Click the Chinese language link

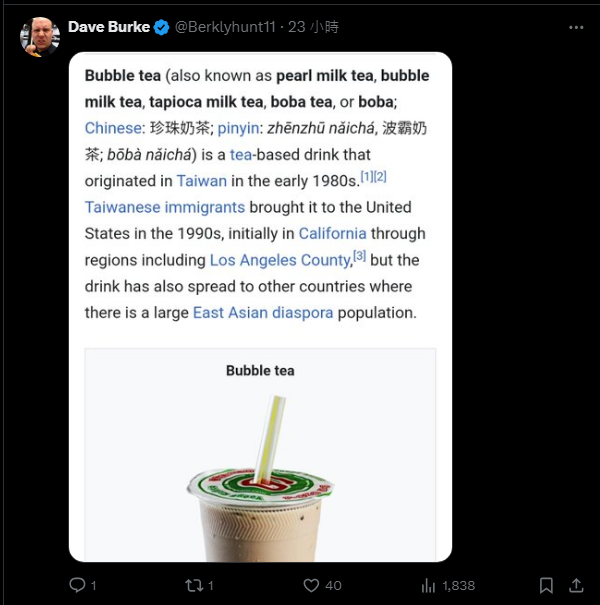pyautogui.click(x=114, y=128)
